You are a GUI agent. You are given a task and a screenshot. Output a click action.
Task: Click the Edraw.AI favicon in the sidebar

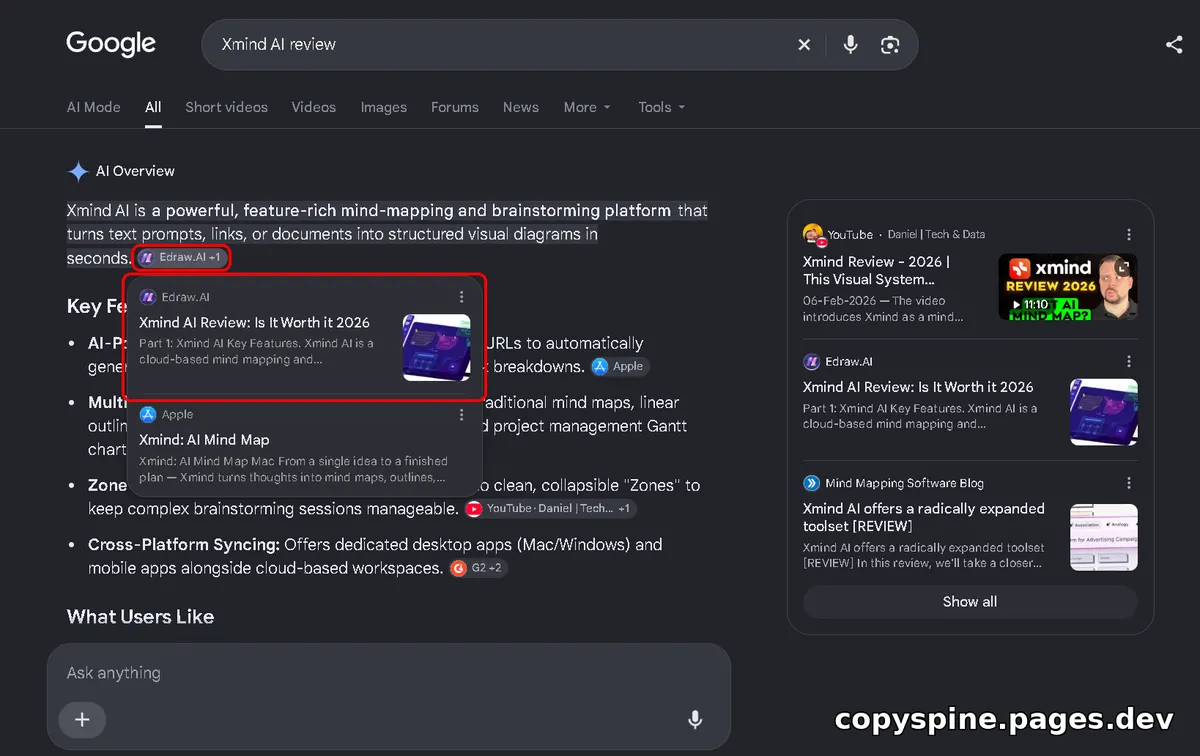811,361
